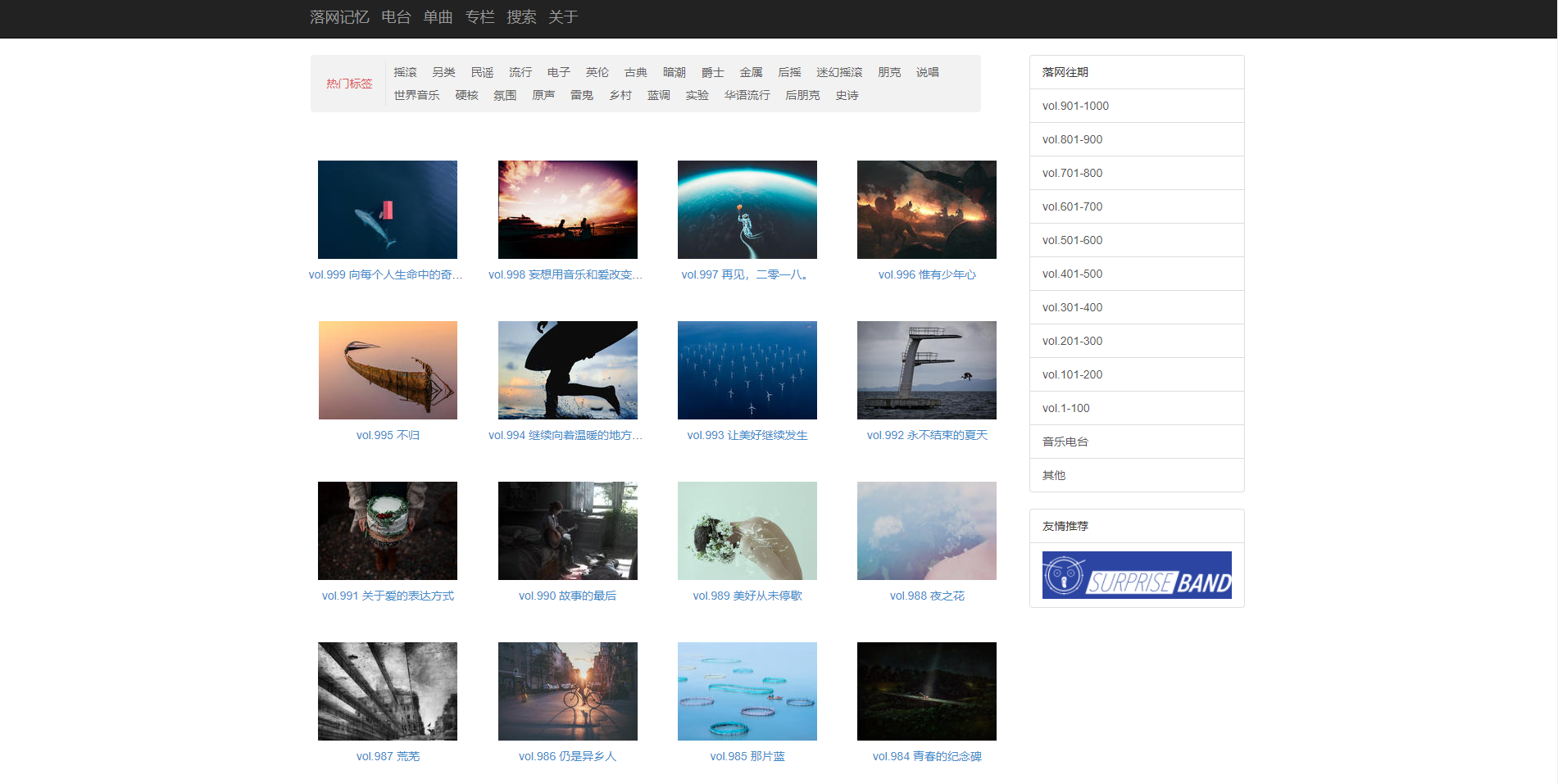Click title link vol.995 不归
1558x784 pixels.
(388, 435)
